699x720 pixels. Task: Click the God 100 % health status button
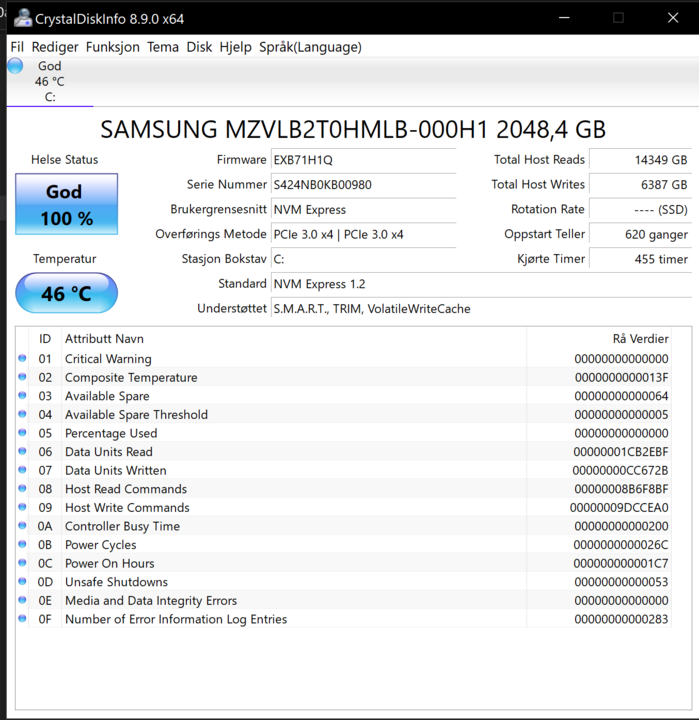click(67, 204)
